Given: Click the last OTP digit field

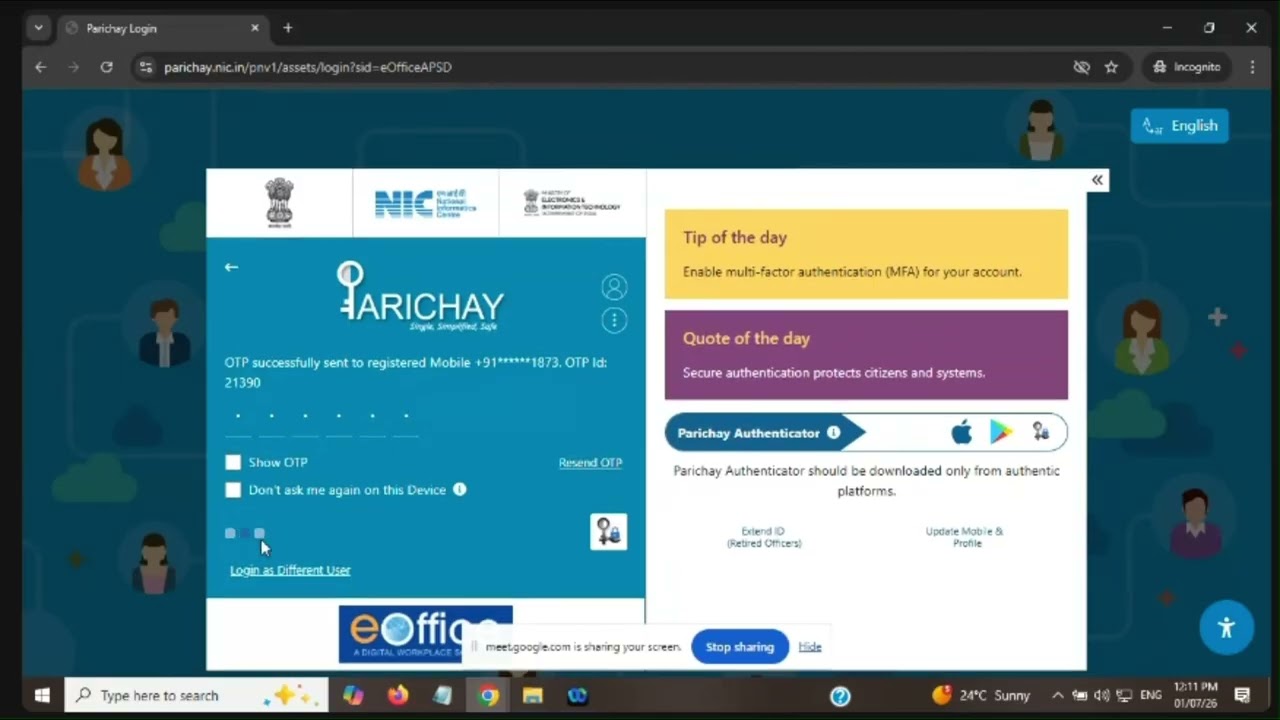Looking at the screenshot, I should (406, 420).
